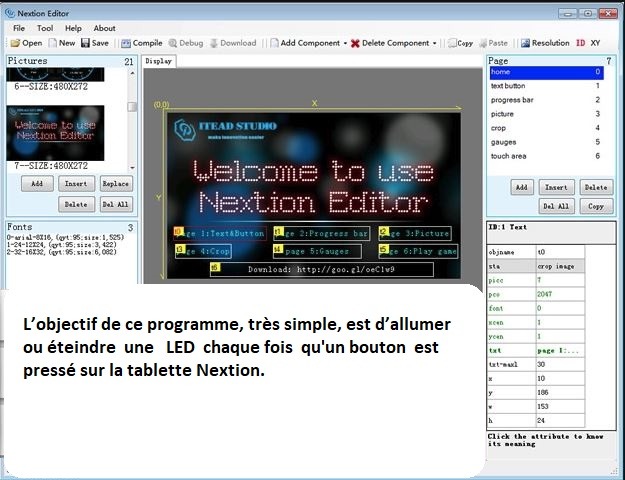Click Replace in the Pictures panel
The width and height of the screenshot is (625, 480).
(116, 184)
